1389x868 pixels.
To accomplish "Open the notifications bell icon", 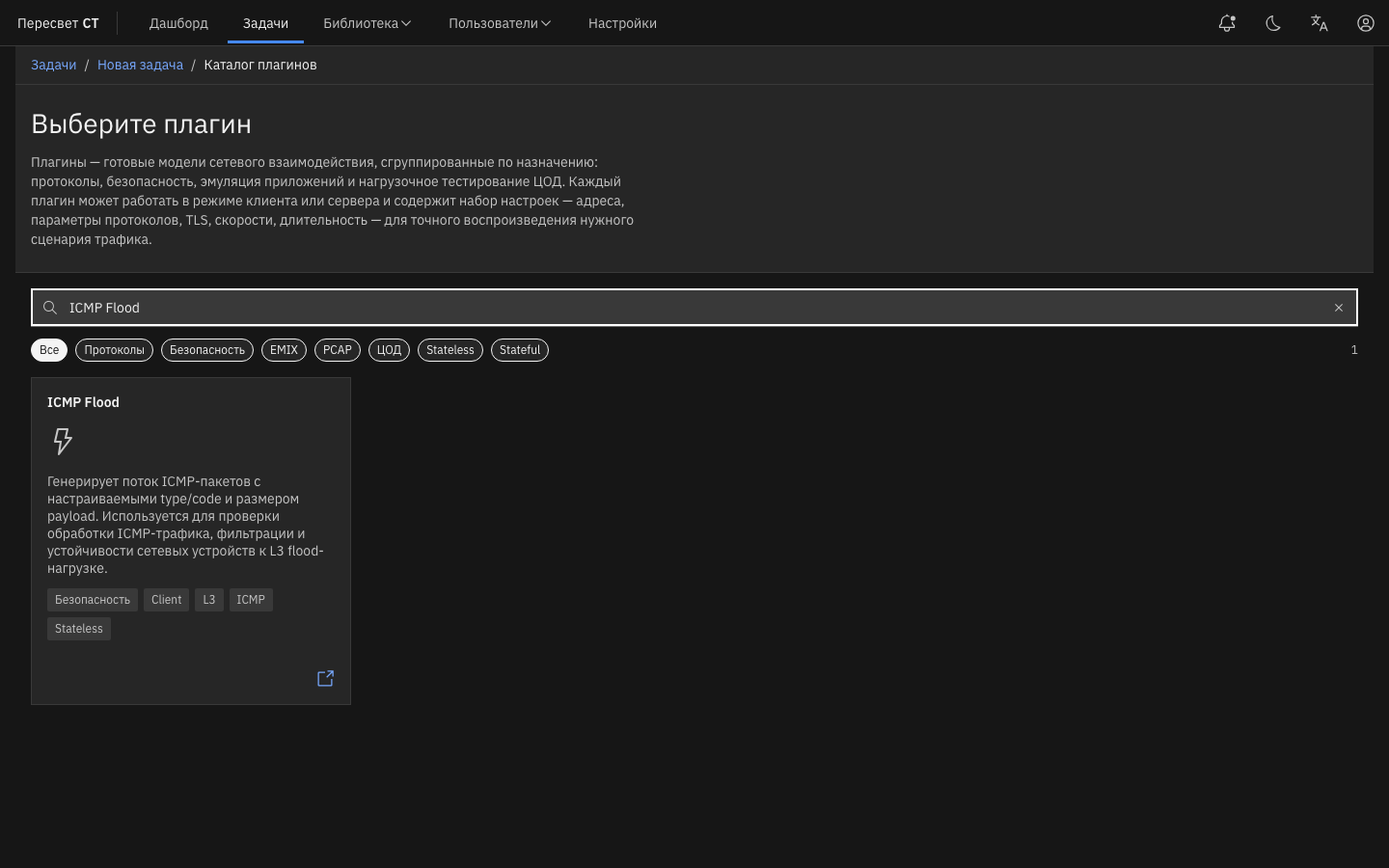I will tap(1227, 23).
